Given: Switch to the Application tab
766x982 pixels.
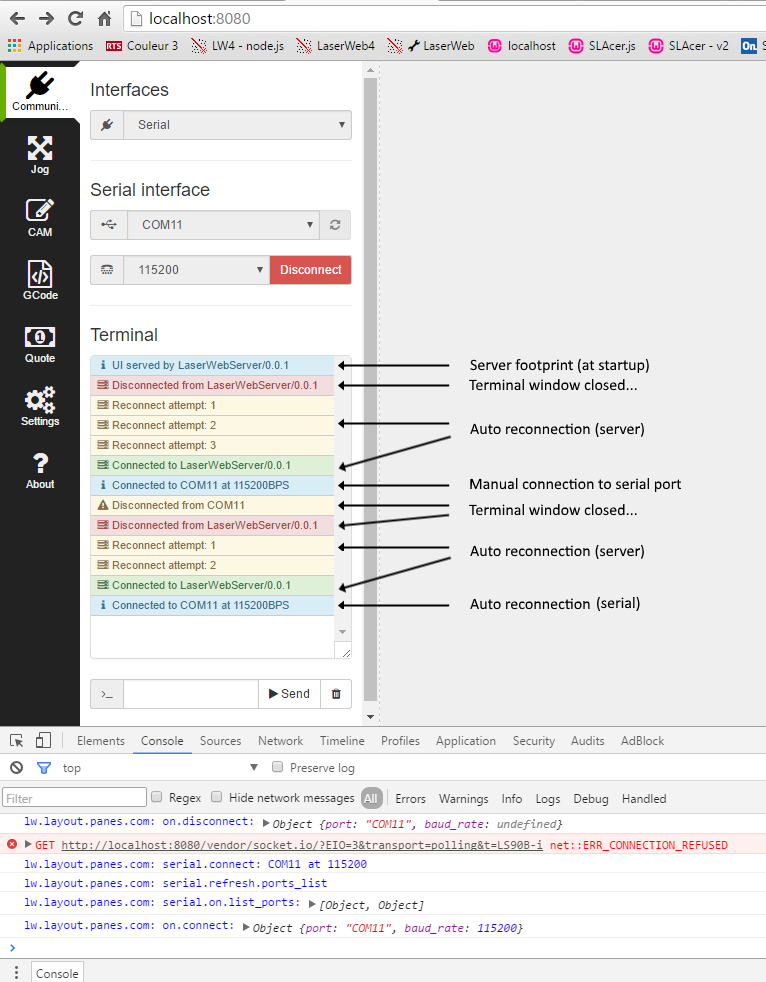Looking at the screenshot, I should tap(466, 741).
